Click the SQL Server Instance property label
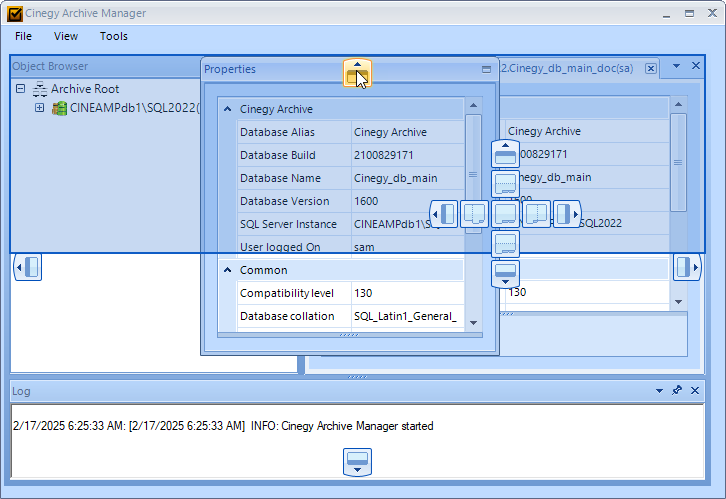This screenshot has width=726, height=499. tap(288, 224)
